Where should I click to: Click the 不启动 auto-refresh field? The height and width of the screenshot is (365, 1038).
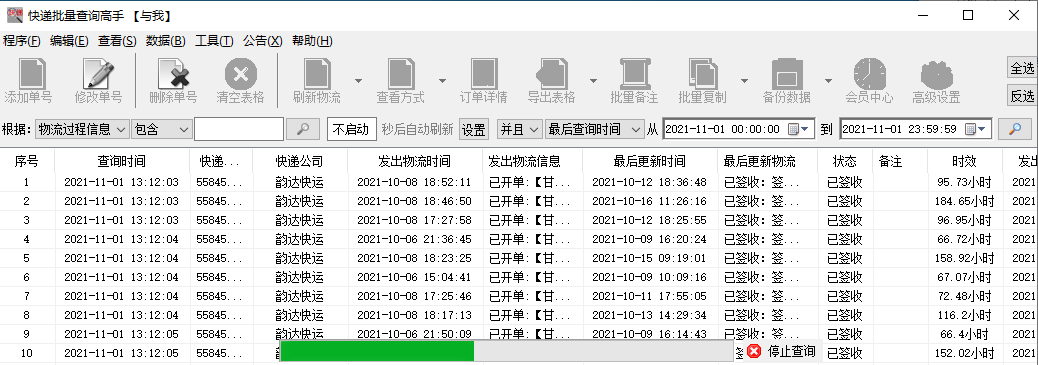click(x=352, y=129)
